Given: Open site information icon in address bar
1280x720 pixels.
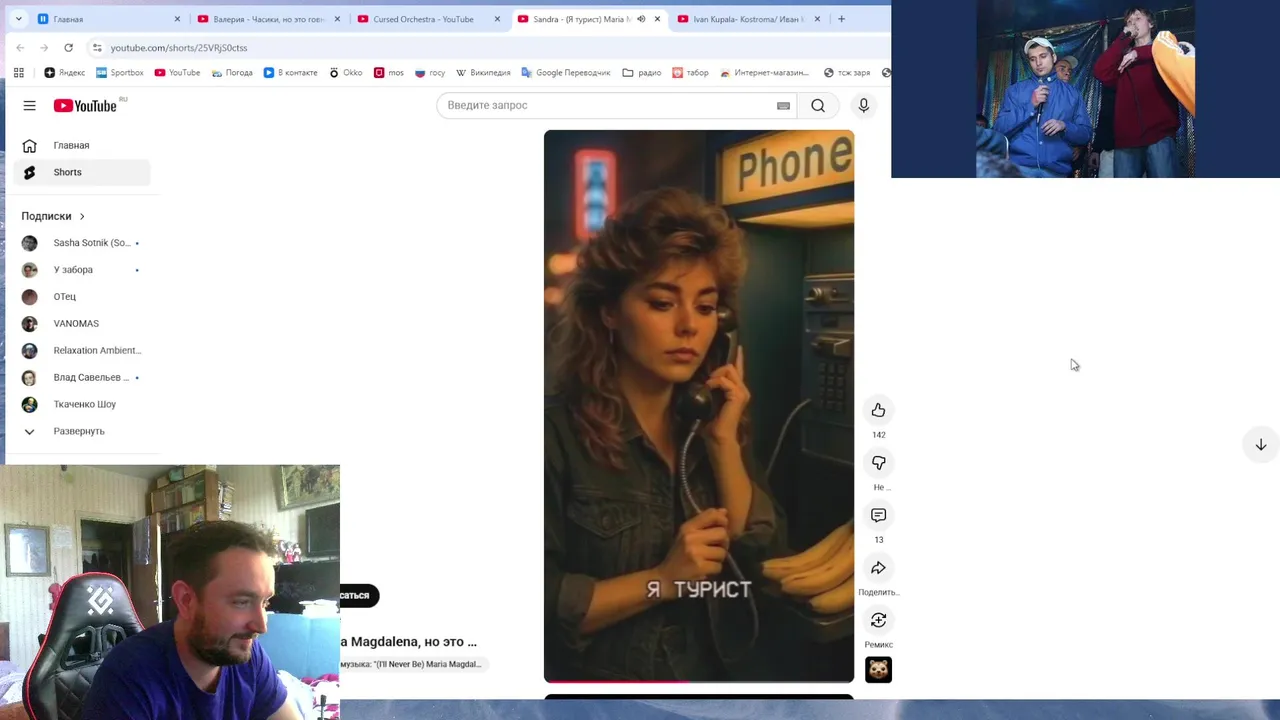Looking at the screenshot, I should pos(96,47).
